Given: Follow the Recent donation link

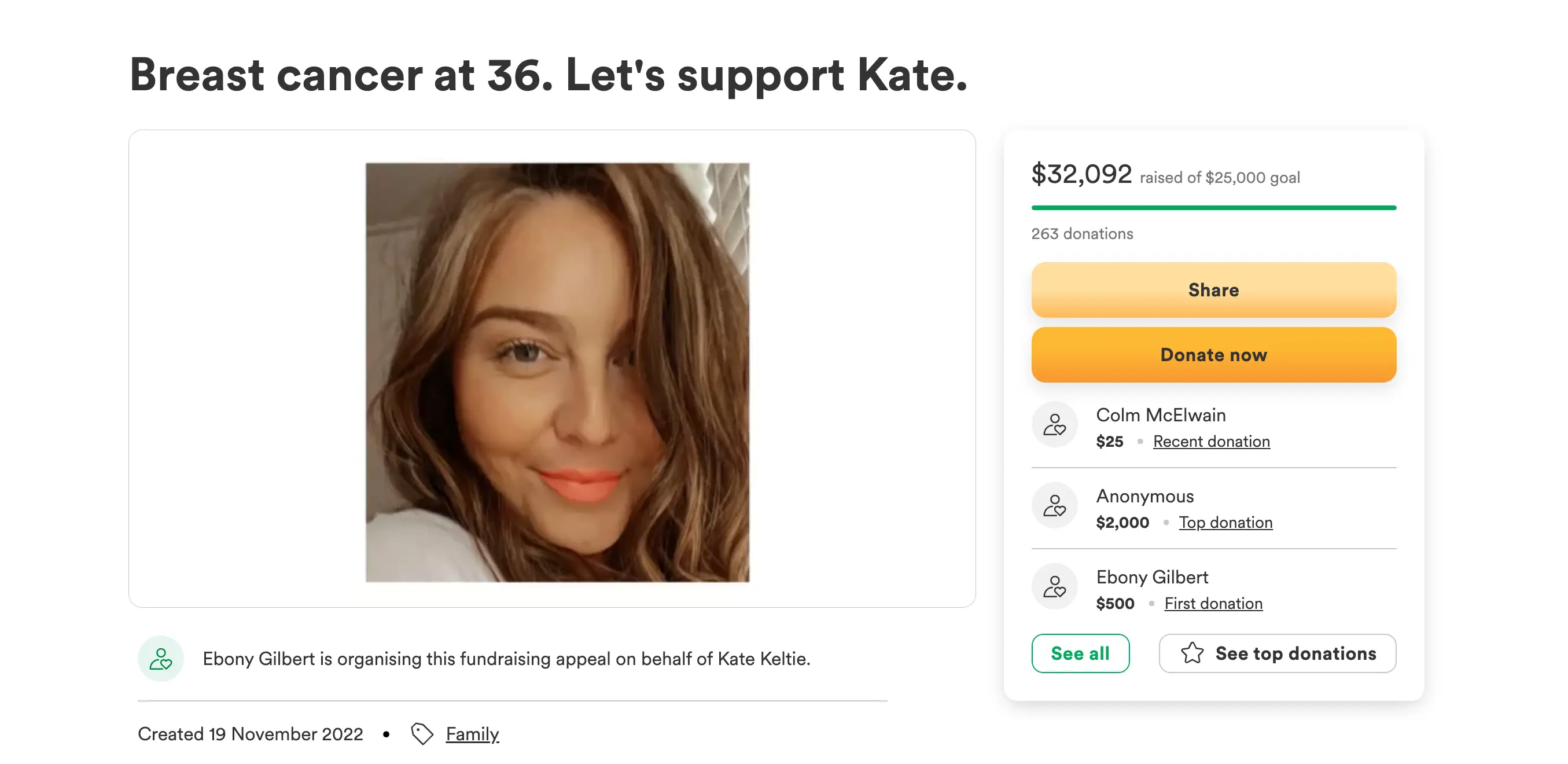Looking at the screenshot, I should coord(1210,442).
